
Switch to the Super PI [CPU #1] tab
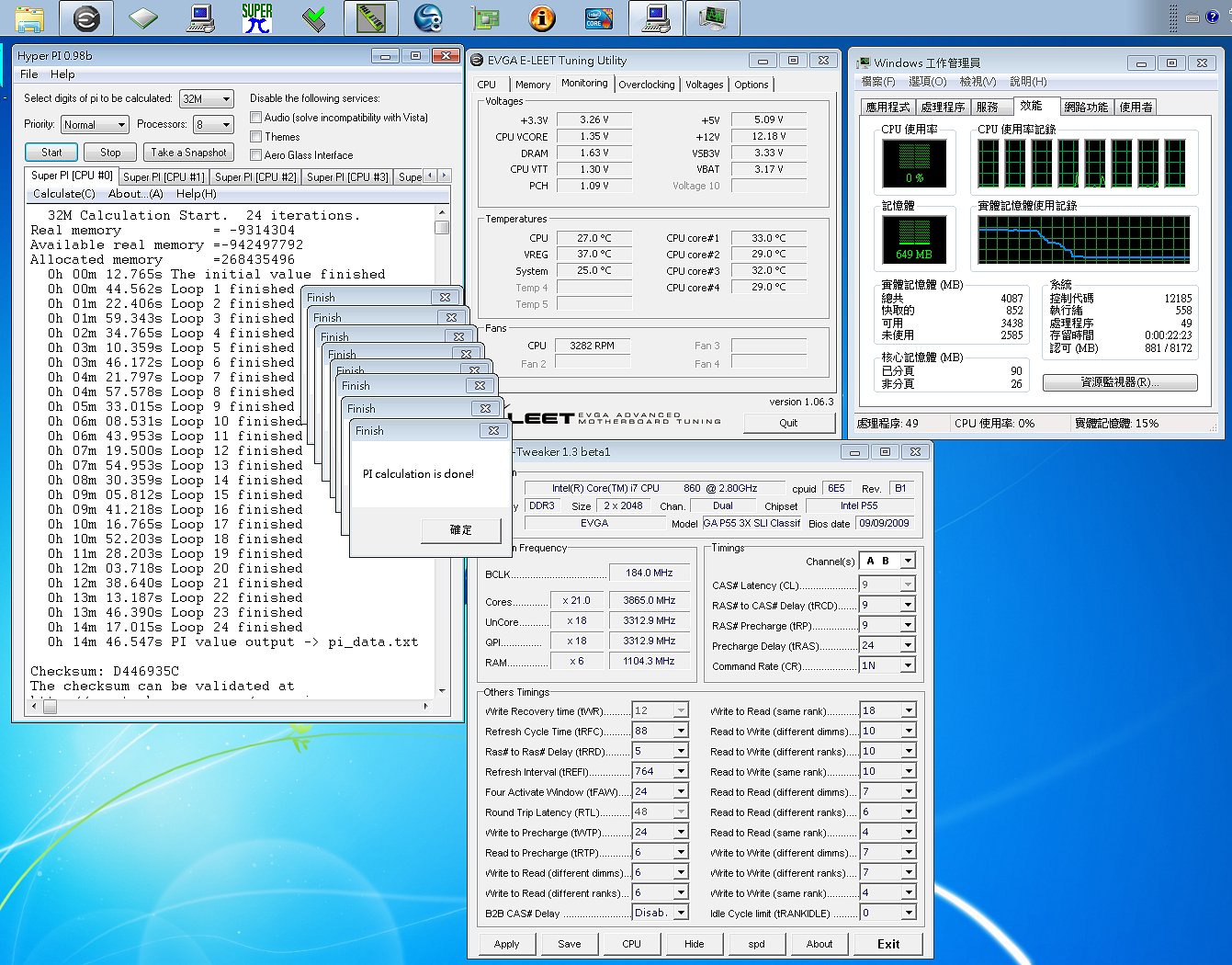point(164,177)
